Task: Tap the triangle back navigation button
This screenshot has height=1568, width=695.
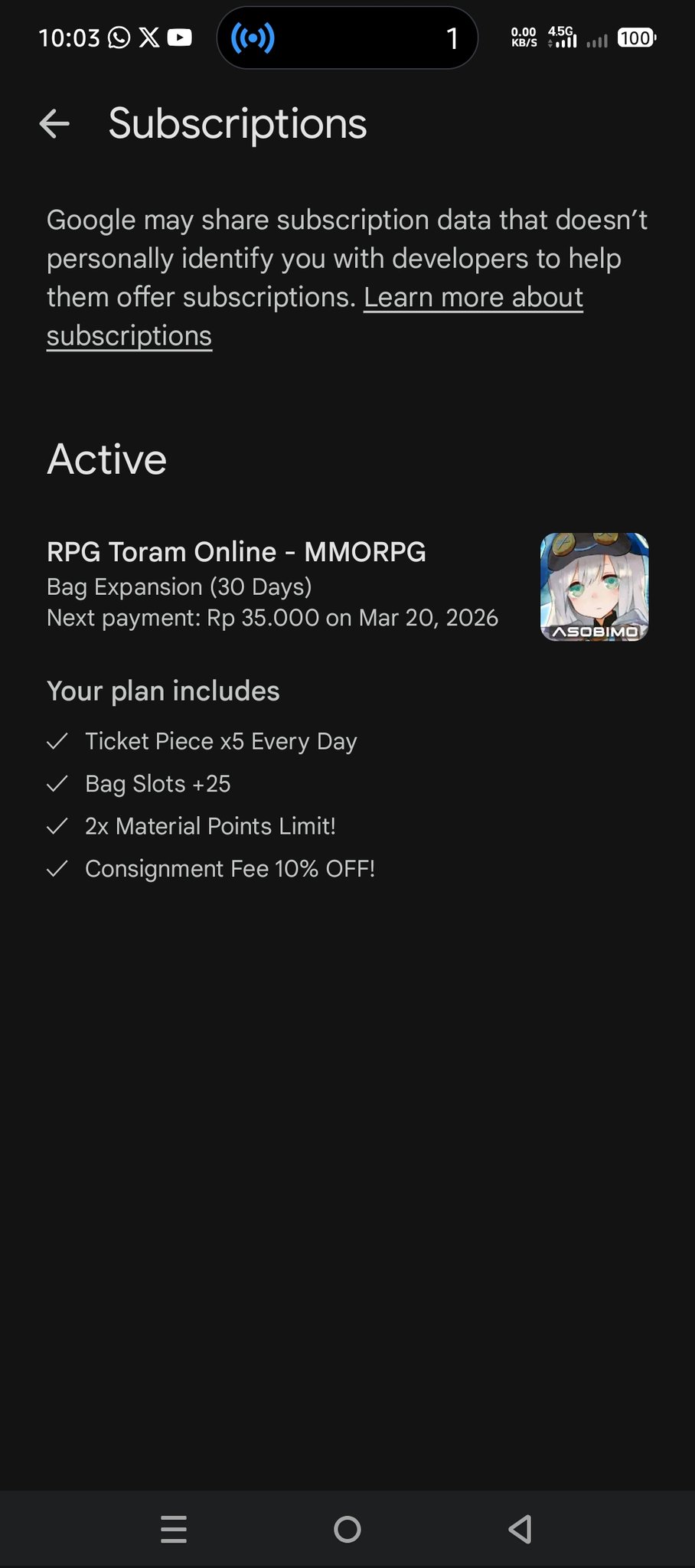Action: [x=520, y=1529]
